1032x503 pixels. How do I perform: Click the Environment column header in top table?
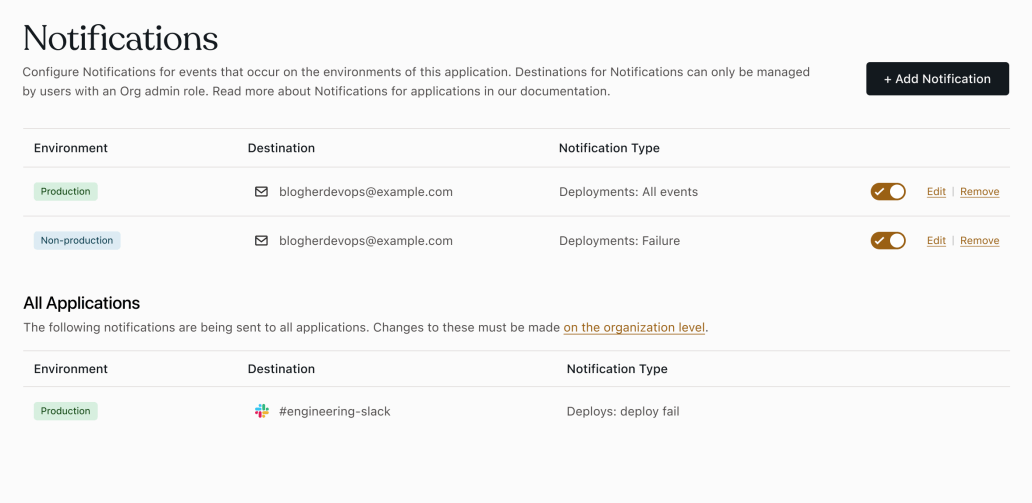(x=71, y=148)
